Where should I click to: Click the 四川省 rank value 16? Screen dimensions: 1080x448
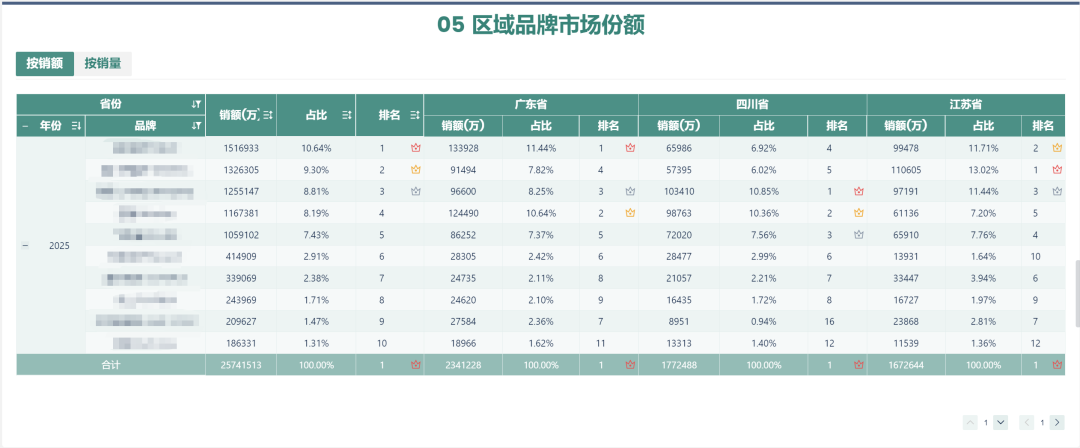tap(829, 321)
